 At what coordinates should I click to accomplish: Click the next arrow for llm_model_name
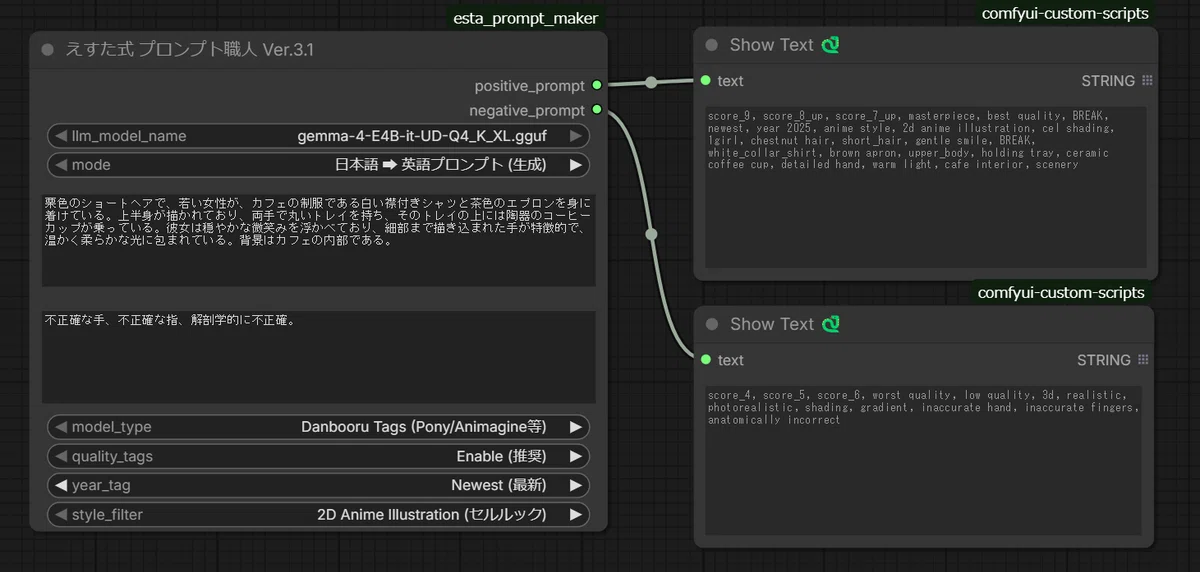(576, 136)
